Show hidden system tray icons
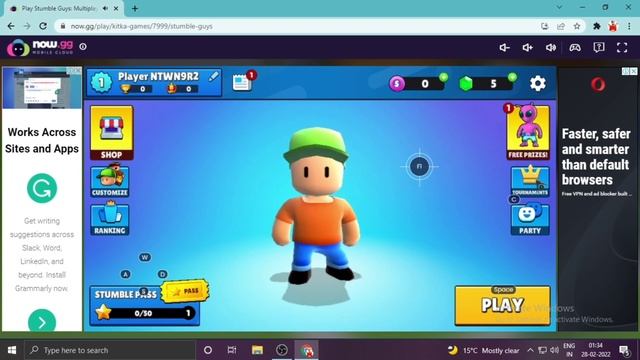The image size is (640, 360). [x=530, y=350]
